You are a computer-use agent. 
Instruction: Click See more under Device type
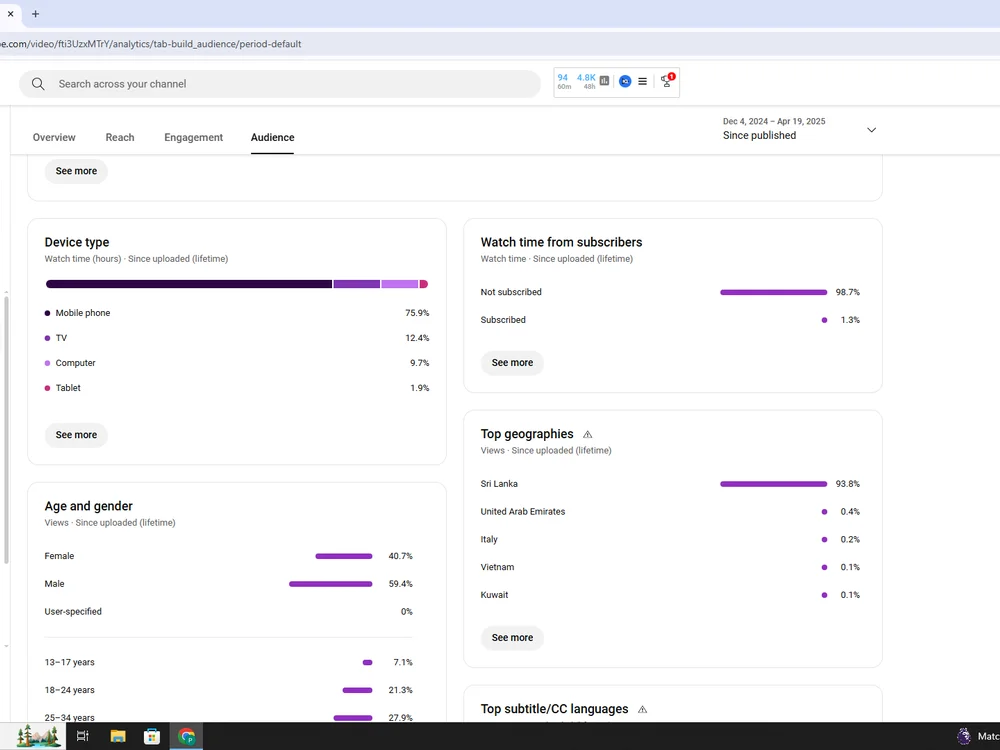click(x=76, y=435)
